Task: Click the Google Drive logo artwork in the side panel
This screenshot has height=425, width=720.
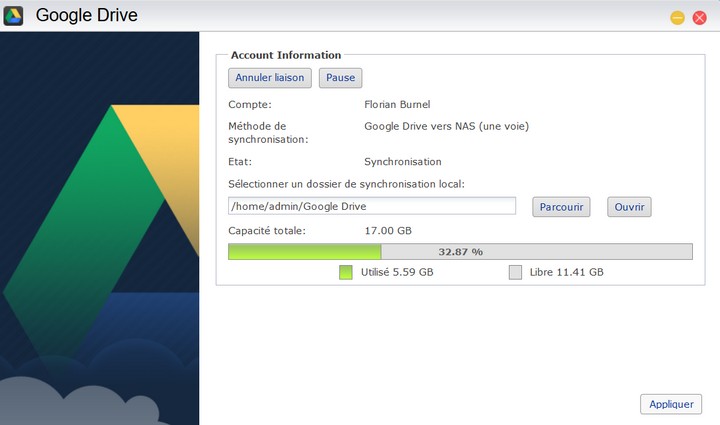Action: [x=101, y=229]
